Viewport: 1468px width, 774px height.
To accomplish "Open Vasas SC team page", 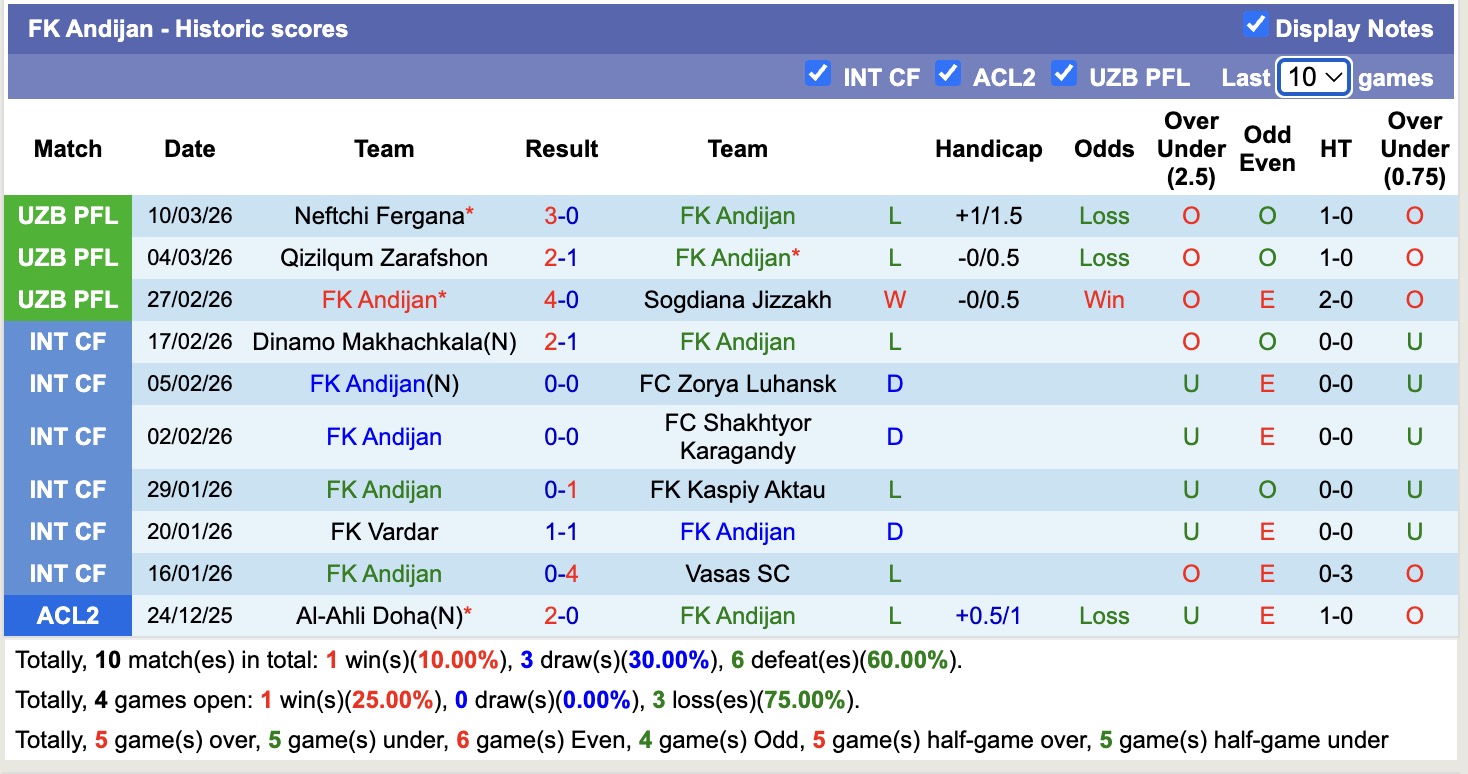I will 737,574.
